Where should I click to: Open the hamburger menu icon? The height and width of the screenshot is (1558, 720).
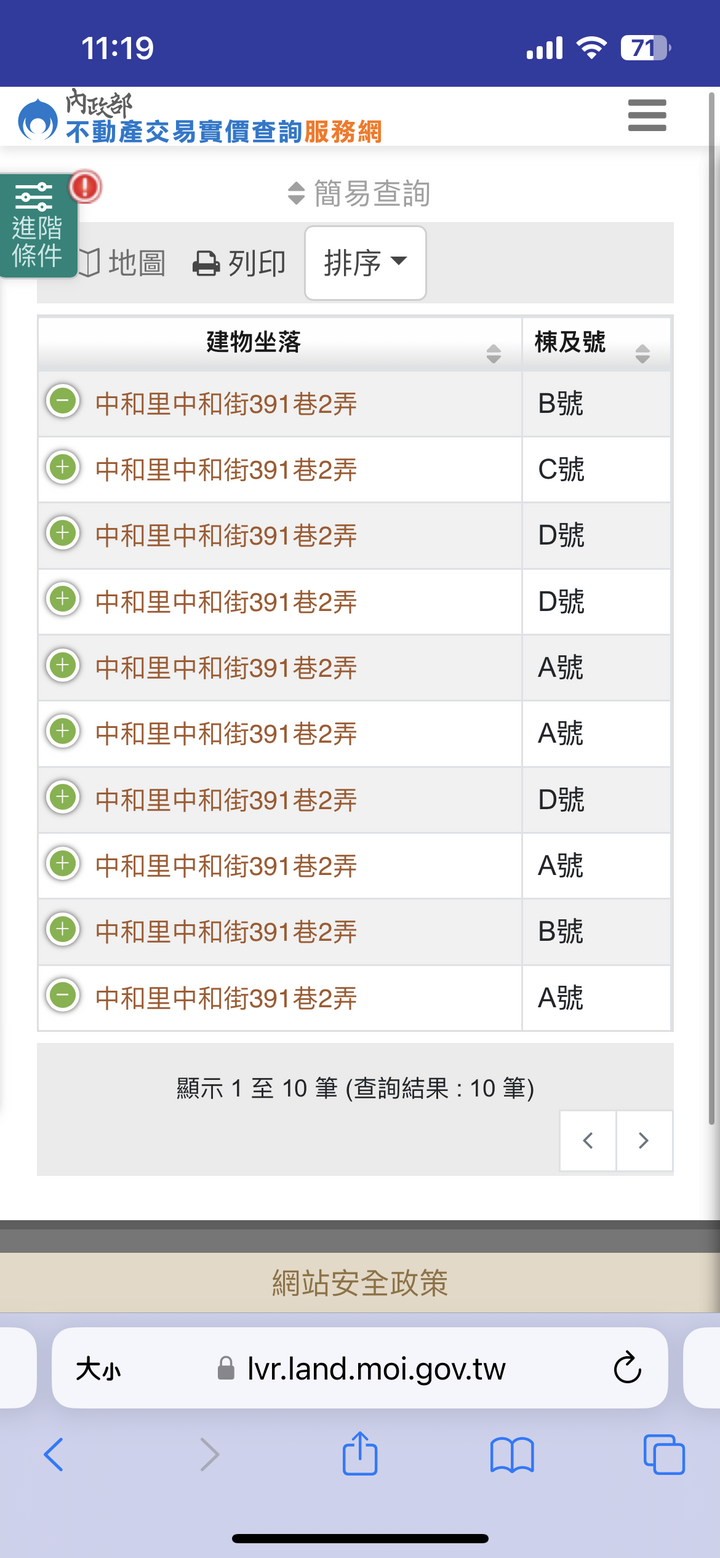tap(647, 116)
